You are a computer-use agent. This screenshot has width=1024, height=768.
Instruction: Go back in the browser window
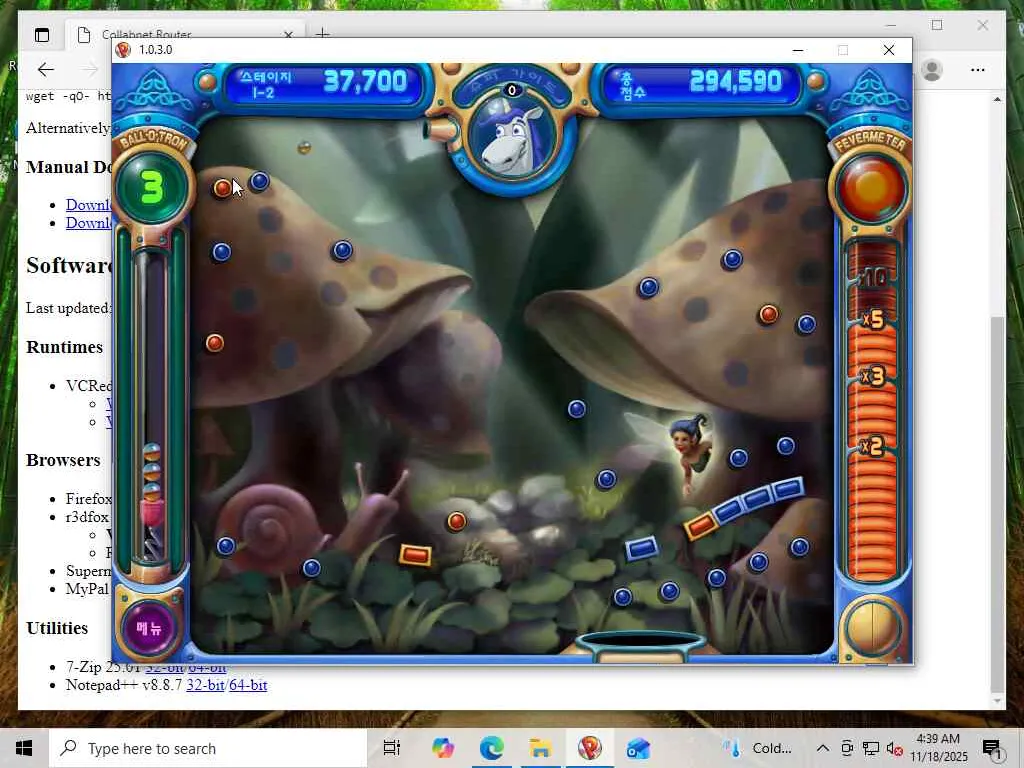click(46, 69)
